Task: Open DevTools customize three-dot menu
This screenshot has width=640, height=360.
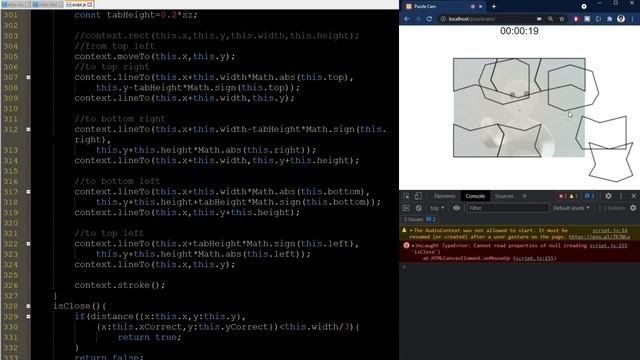Action: coord(621,196)
